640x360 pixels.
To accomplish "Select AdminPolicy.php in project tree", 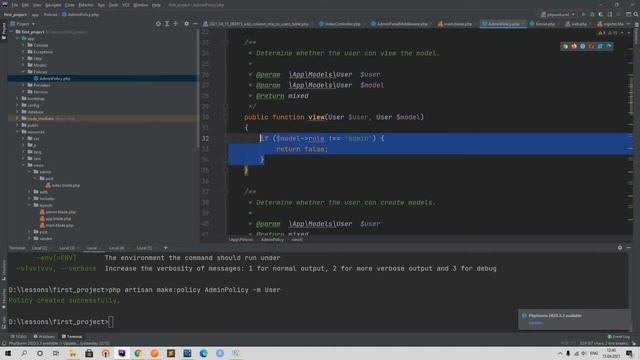I will coord(55,78).
